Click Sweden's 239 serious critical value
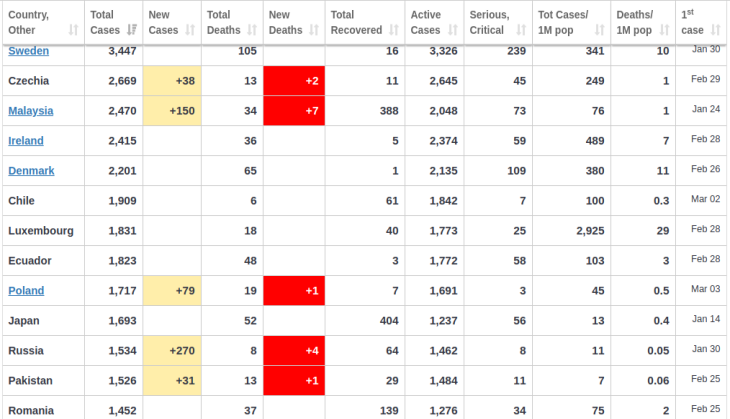Screen dimensions: 730x419 [x=516, y=51]
